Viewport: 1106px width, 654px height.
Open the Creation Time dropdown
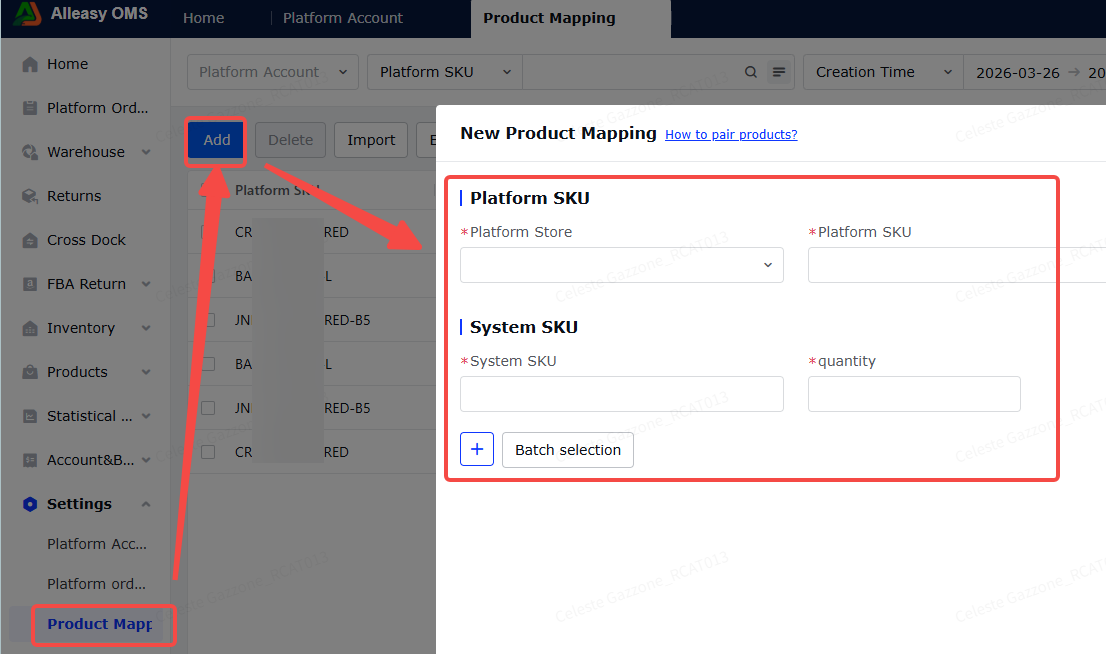883,72
